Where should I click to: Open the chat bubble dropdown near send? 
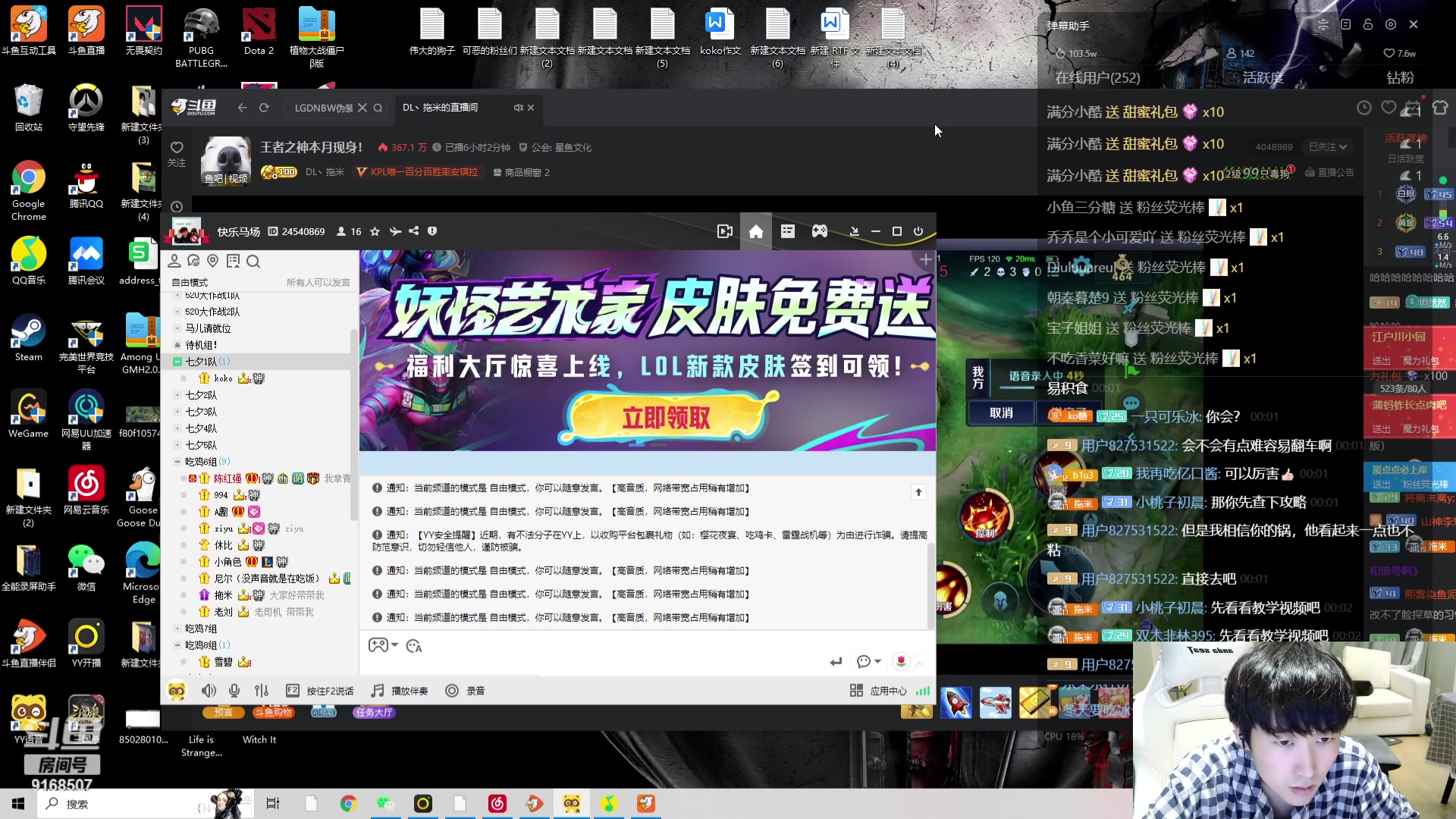point(868,662)
